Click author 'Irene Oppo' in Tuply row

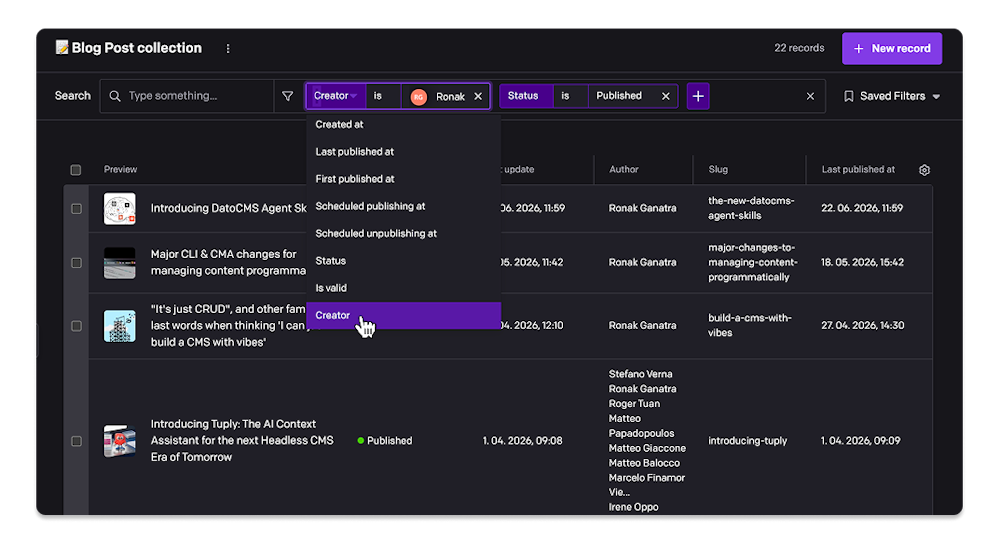click(633, 507)
